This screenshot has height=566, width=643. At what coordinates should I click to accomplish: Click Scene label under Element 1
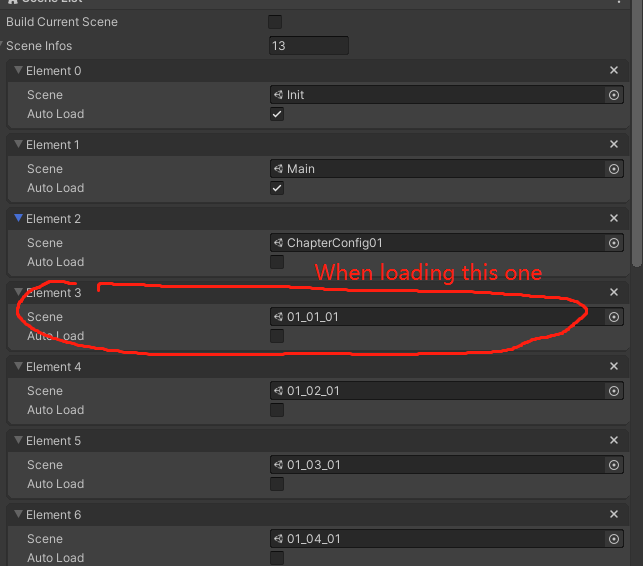point(45,169)
